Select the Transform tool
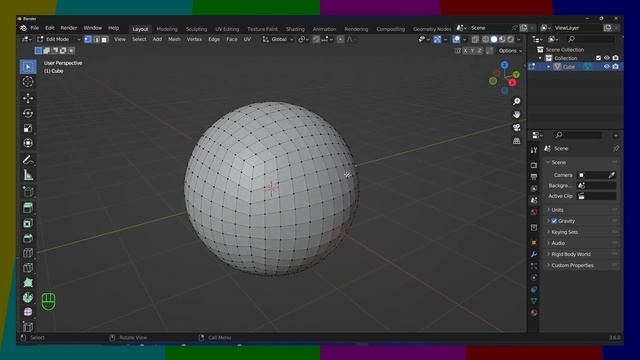 pos(28,143)
